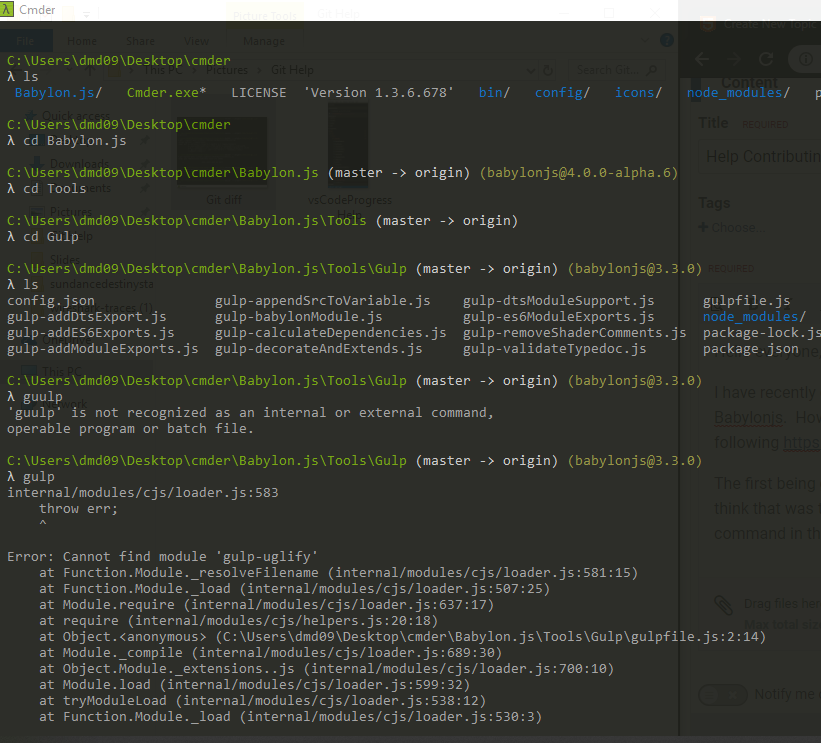
Task: Click the gulp-addModuleExports.js file name
Action: pos(103,349)
